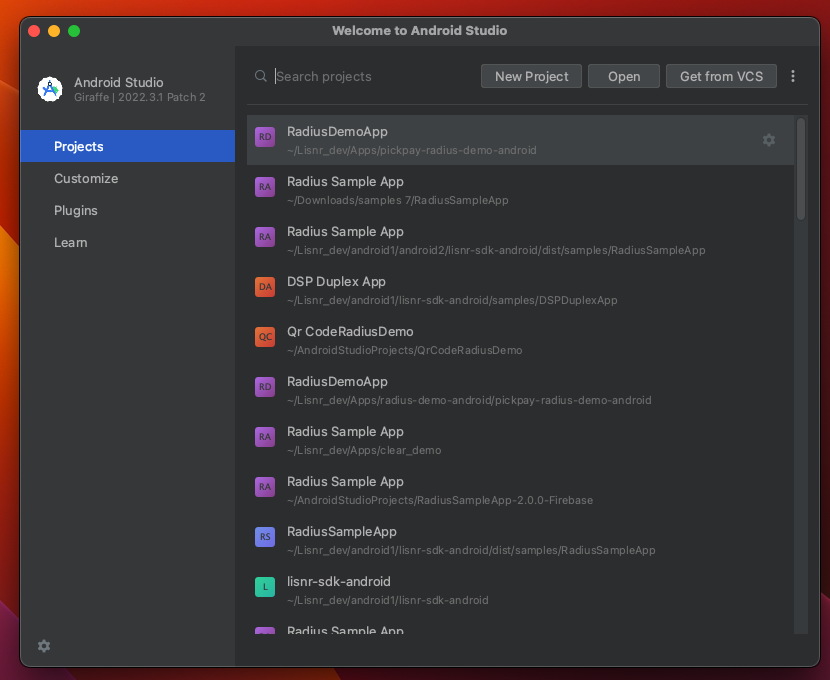Open the three-dot overflow menu
Screen dimensions: 830x680
(x=793, y=75)
